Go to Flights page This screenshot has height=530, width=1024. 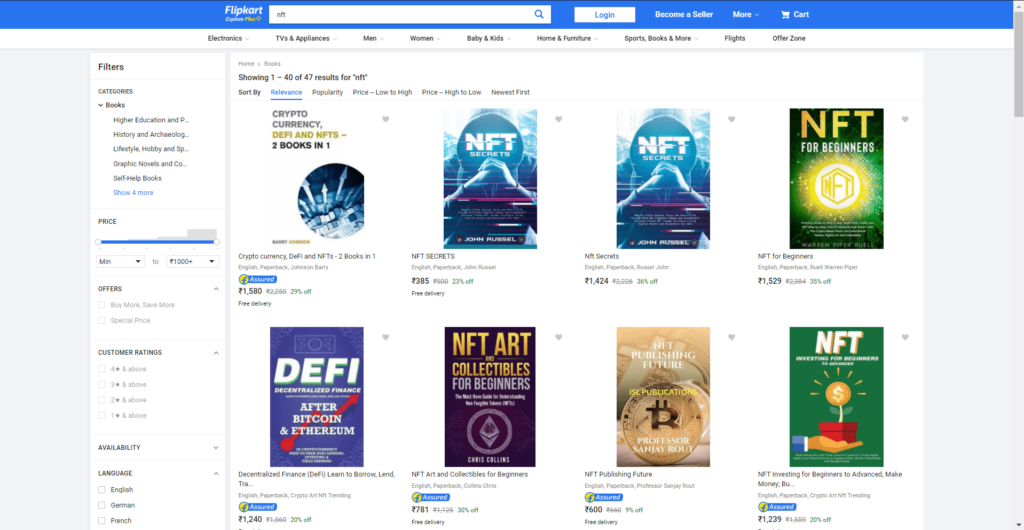tap(735, 39)
